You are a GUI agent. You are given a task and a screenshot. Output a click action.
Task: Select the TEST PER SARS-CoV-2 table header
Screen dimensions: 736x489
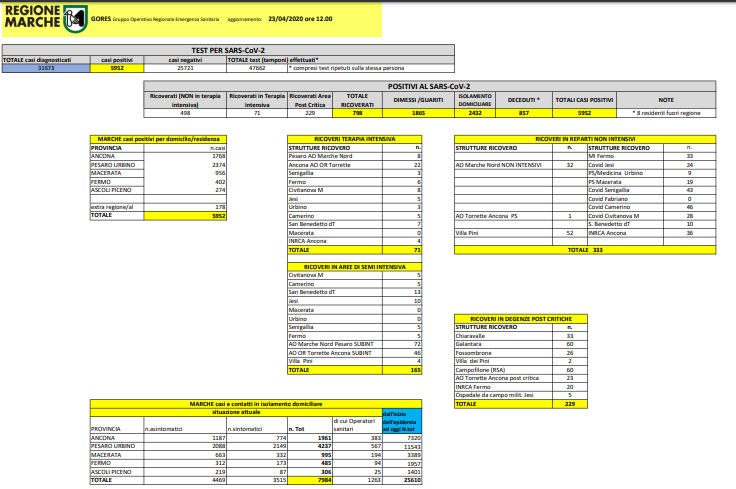(x=228, y=50)
